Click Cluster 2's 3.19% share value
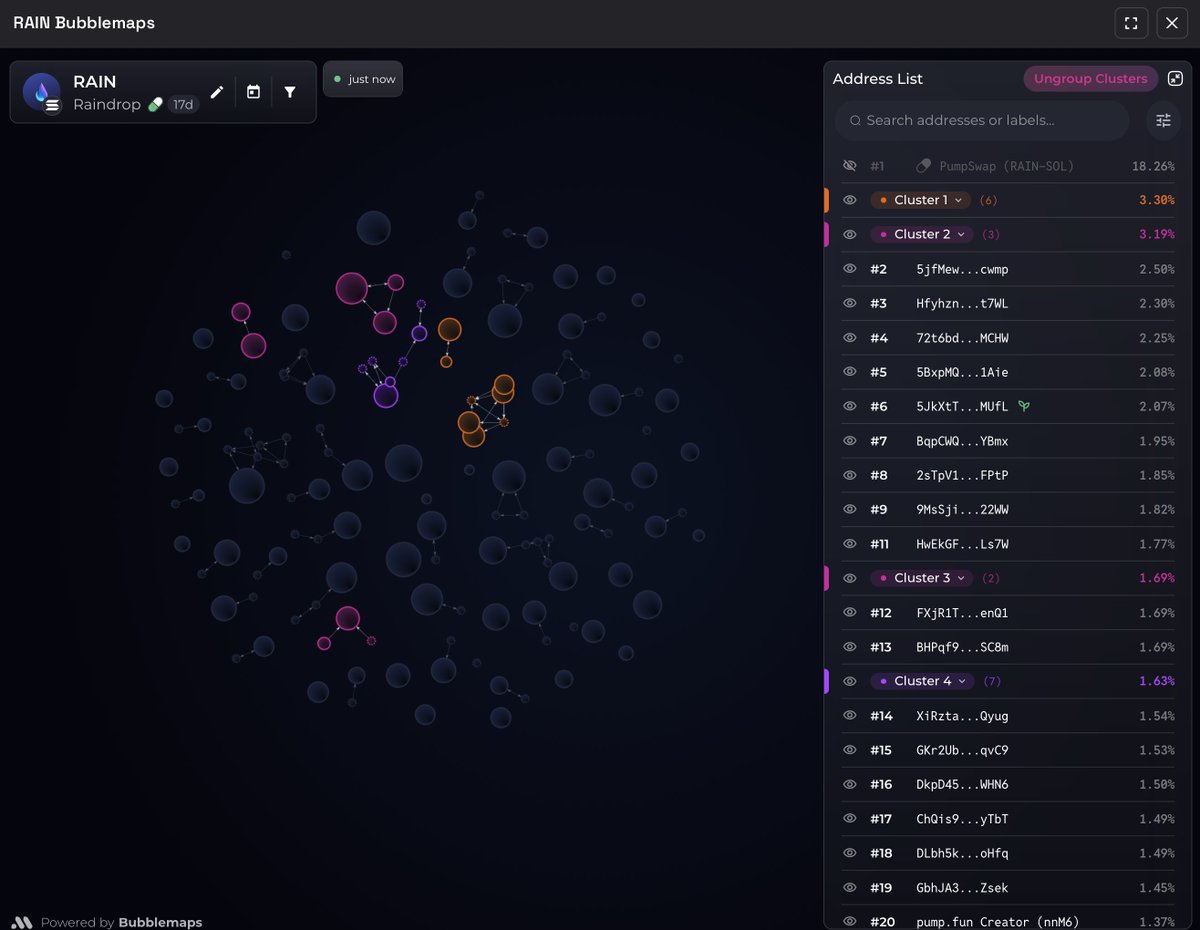Screen dimensions: 1200x930 pyautogui.click(x=1156, y=234)
